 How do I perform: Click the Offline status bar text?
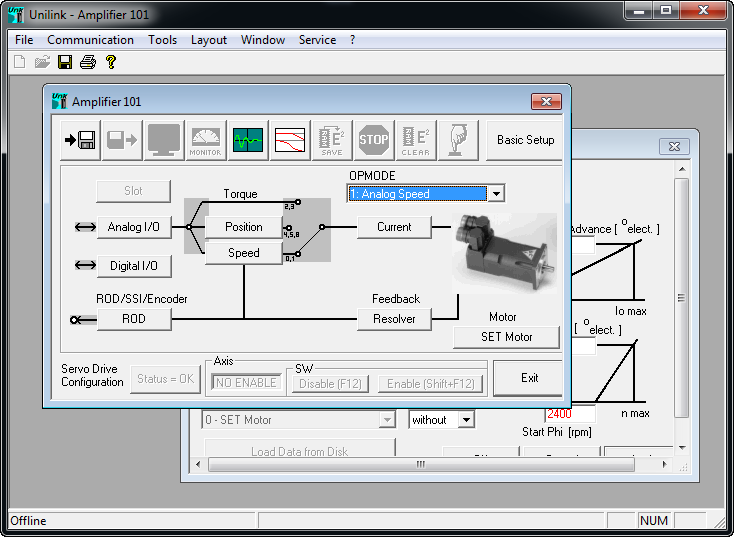[x=29, y=521]
